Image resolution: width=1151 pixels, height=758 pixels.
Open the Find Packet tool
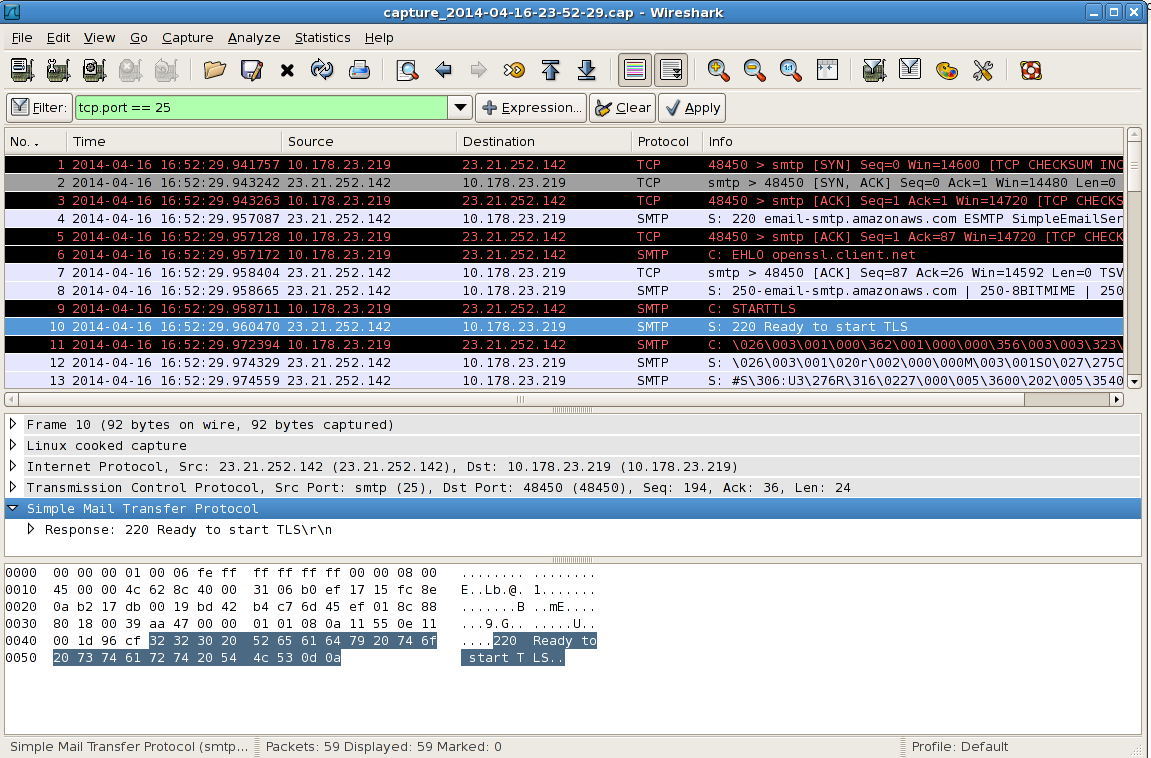click(x=409, y=70)
